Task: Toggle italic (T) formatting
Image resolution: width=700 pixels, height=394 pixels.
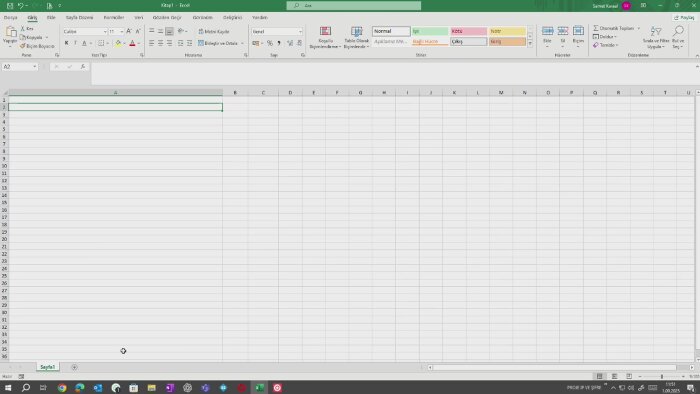Action: tap(75, 43)
